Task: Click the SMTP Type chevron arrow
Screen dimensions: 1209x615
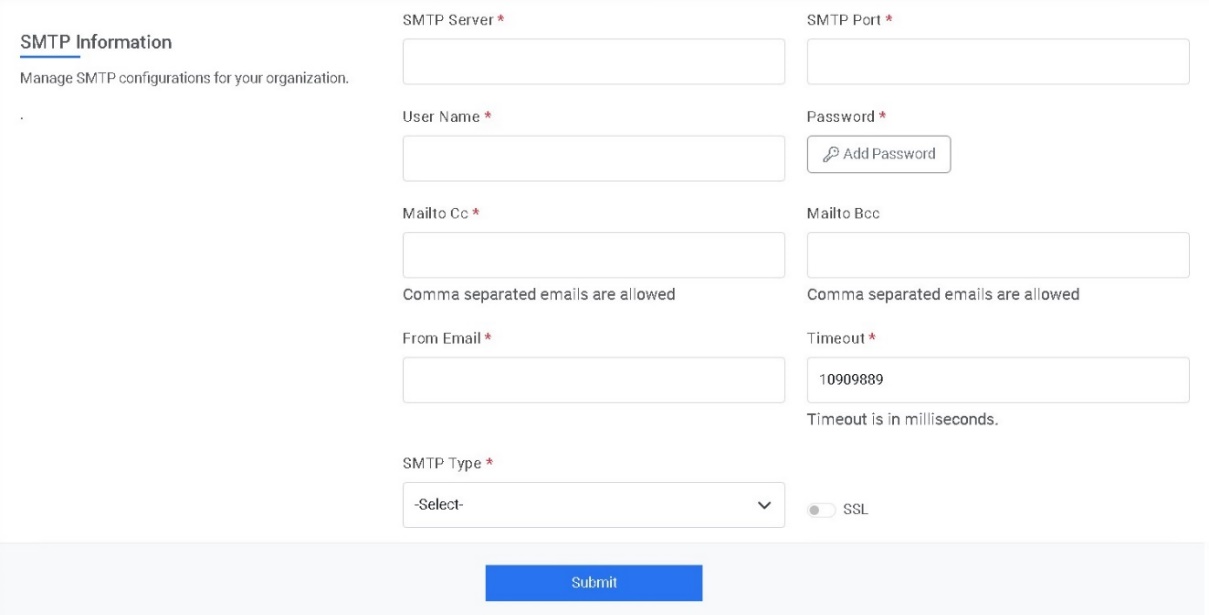Action: click(765, 505)
